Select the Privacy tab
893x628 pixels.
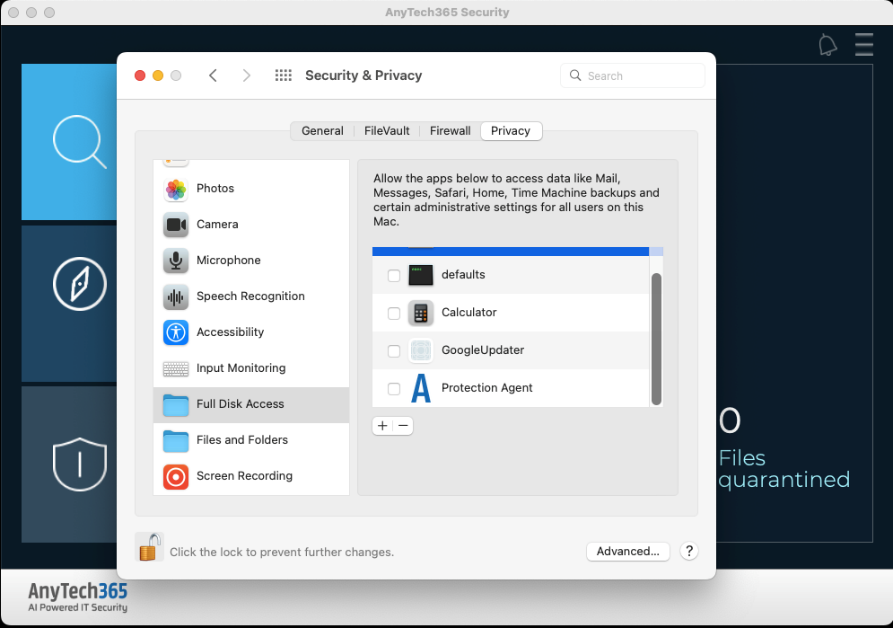pyautogui.click(x=511, y=131)
